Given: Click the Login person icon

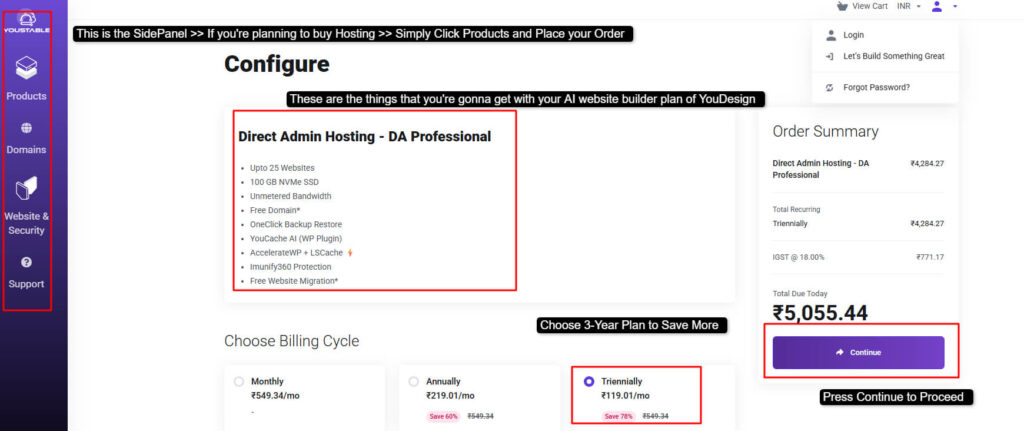Looking at the screenshot, I should [831, 35].
